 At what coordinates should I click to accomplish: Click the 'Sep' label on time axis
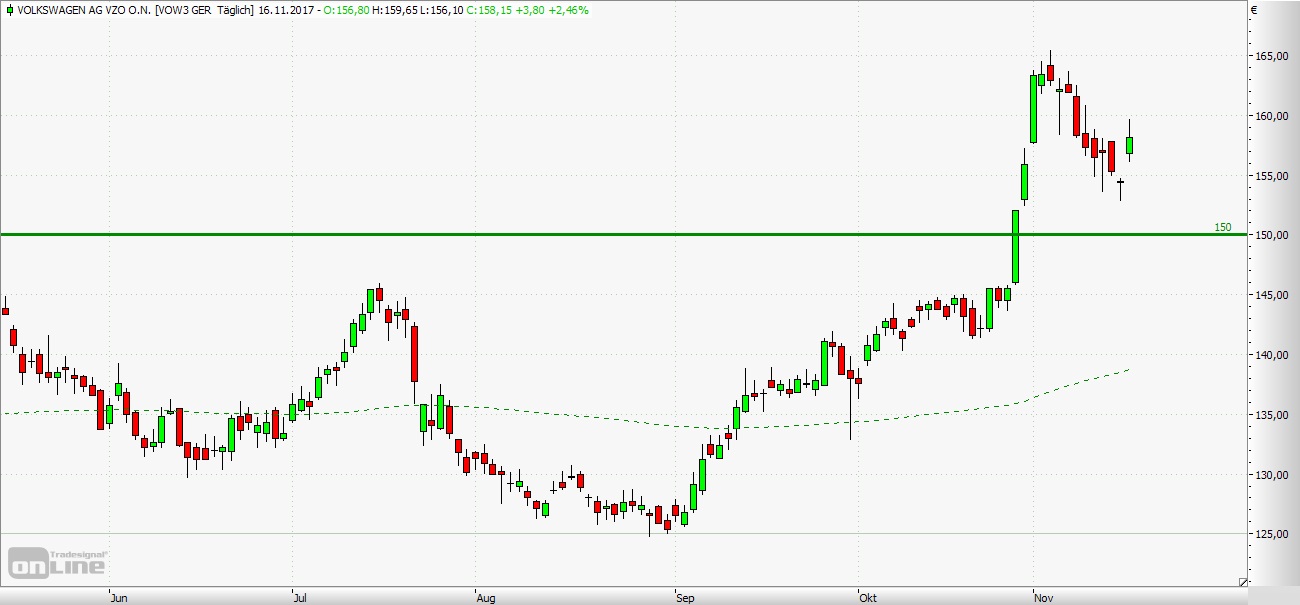[x=684, y=598]
